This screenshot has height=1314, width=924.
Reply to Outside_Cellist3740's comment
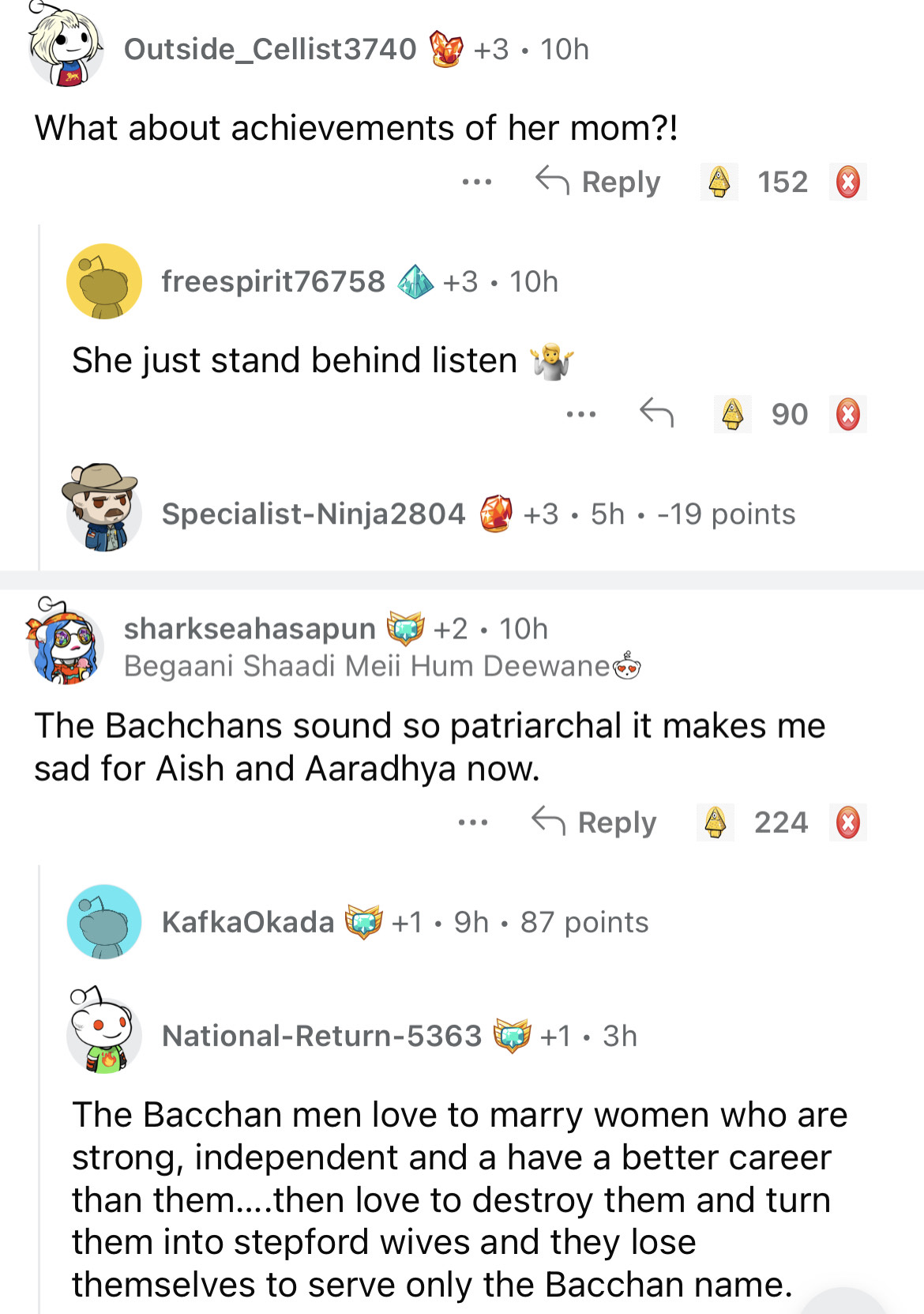click(x=598, y=182)
